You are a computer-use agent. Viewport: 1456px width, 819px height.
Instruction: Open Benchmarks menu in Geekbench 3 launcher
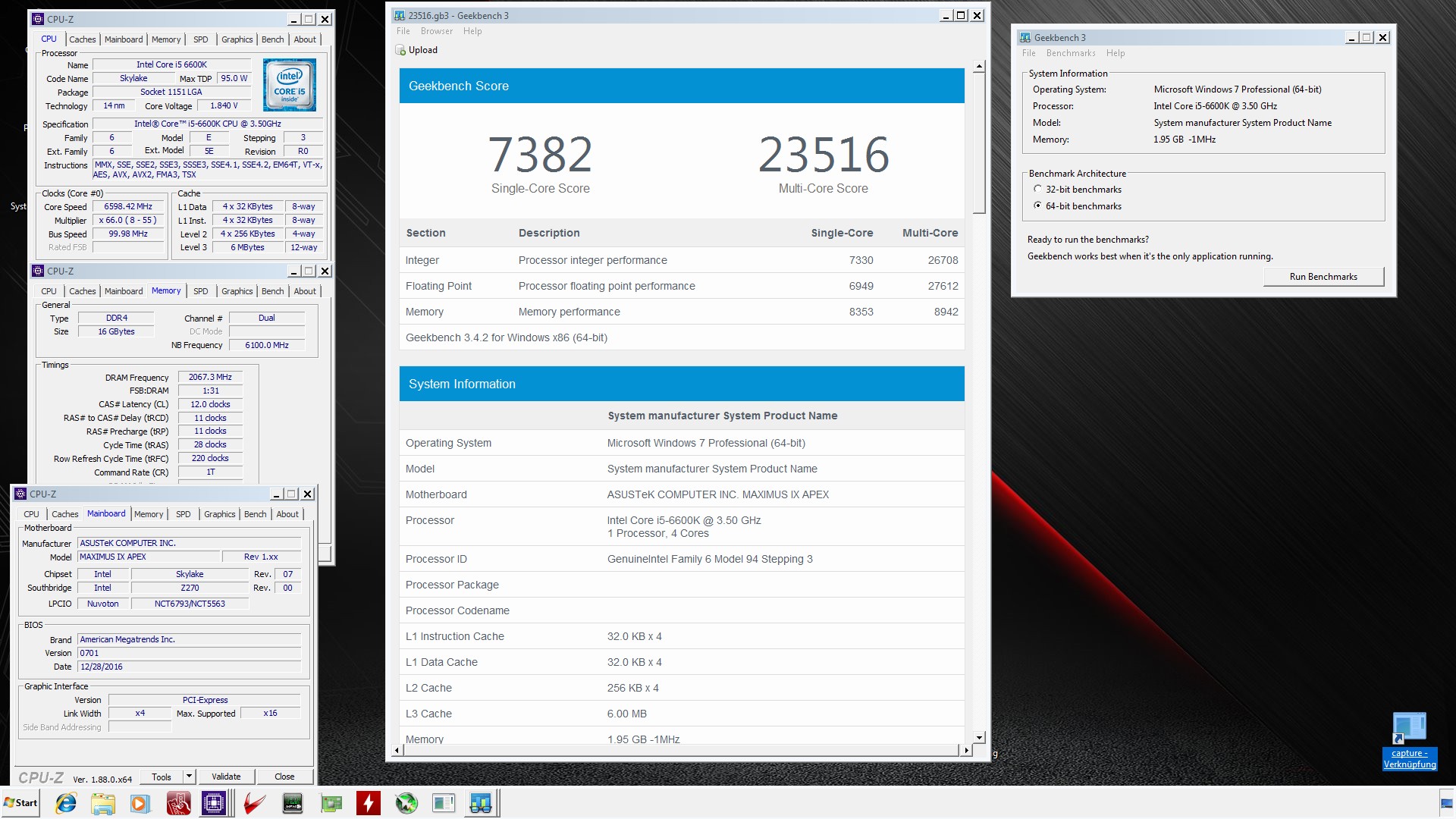(x=1071, y=53)
